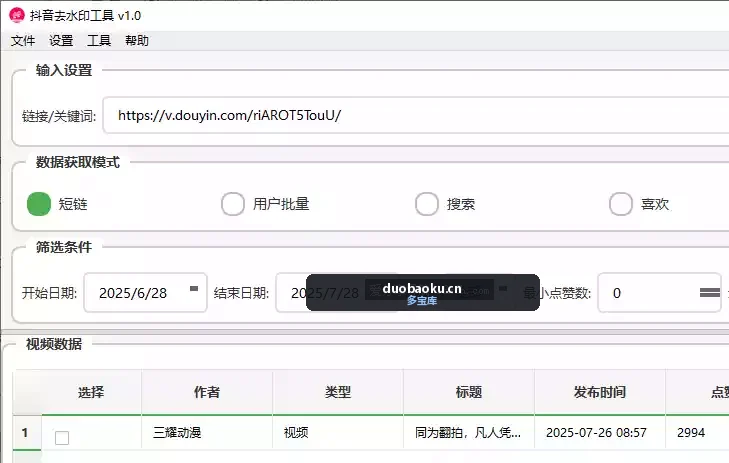This screenshot has height=463, width=729.
Task: Click the app logo icon in title bar
Action: [17, 15]
